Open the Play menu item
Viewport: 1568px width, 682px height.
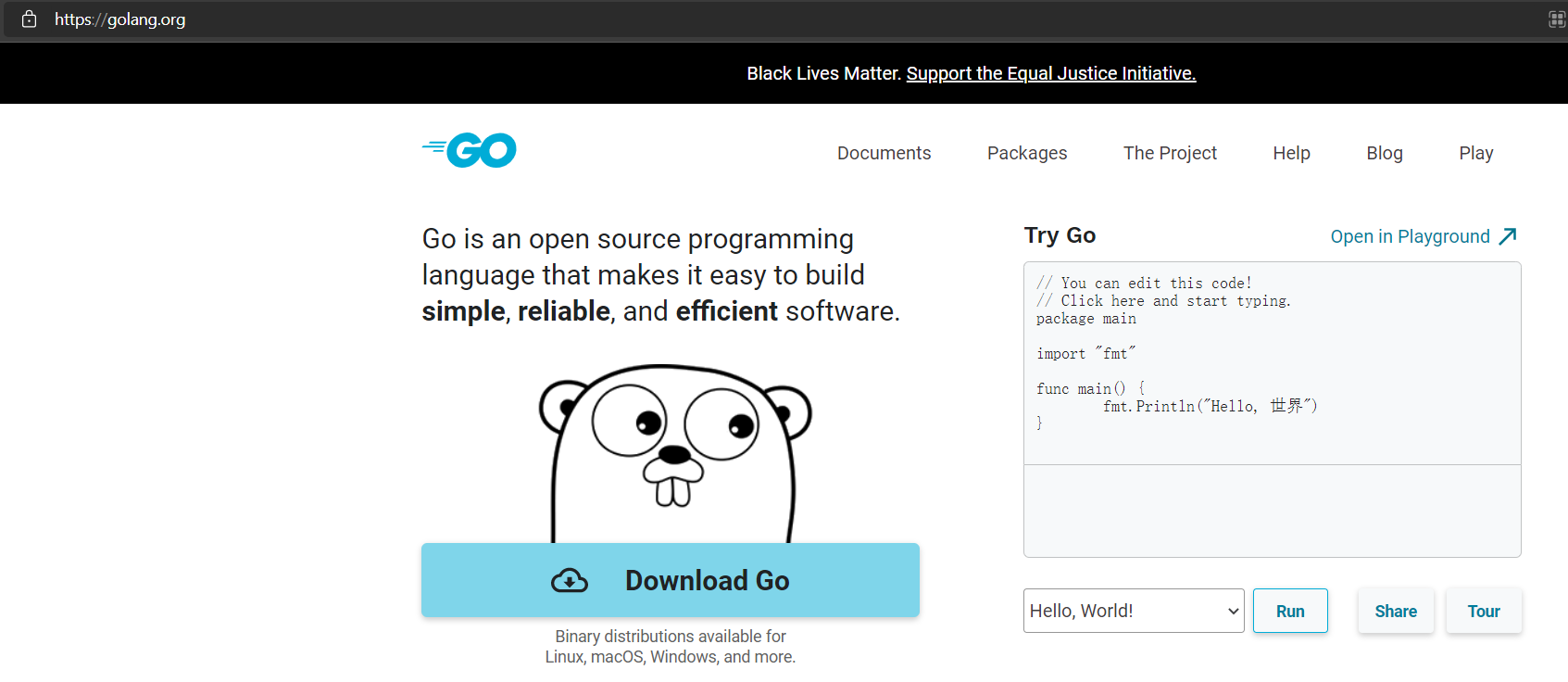(1476, 153)
